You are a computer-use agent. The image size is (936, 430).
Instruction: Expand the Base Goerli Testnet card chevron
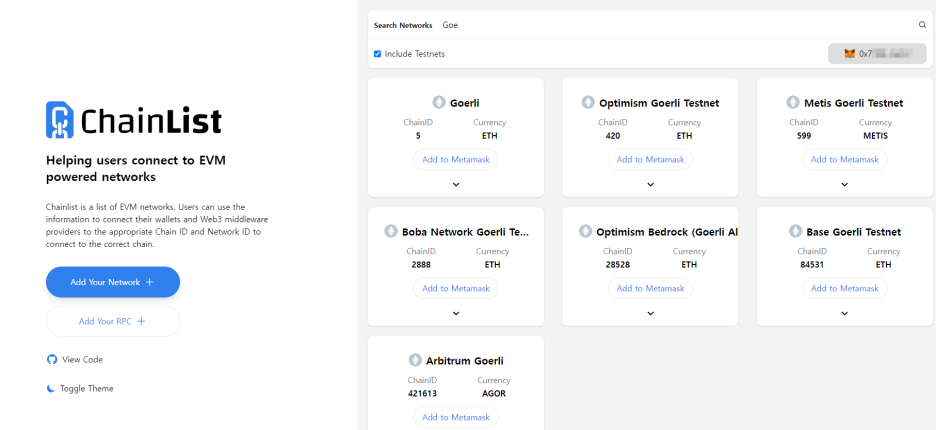(845, 314)
